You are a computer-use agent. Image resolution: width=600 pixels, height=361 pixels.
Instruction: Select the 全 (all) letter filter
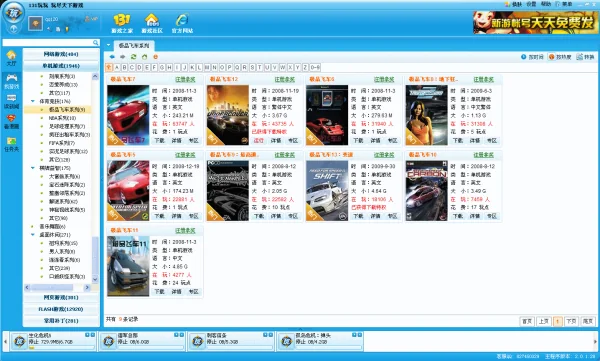tap(109, 67)
